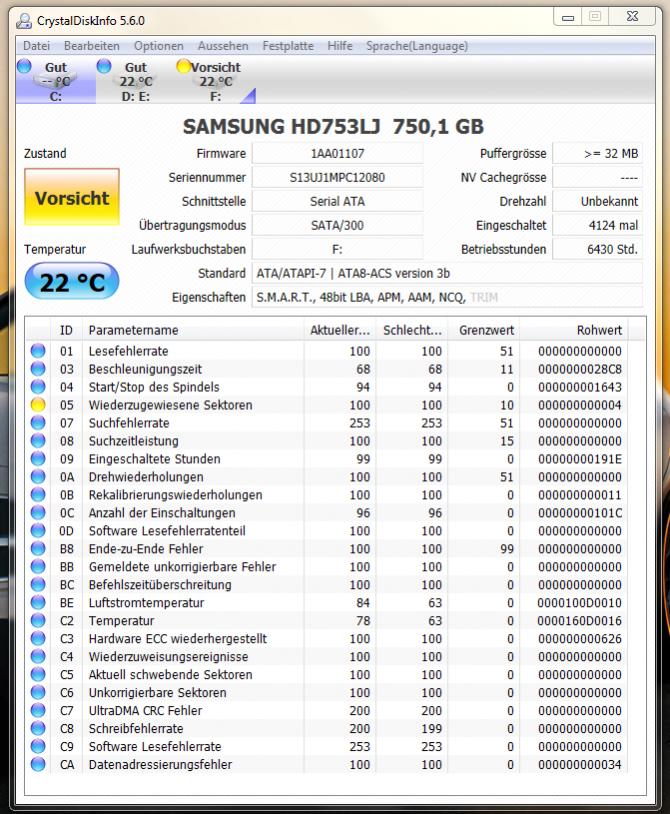
Task: Click the status icon for Befehlszeitüberschreitung
Action: [38, 585]
